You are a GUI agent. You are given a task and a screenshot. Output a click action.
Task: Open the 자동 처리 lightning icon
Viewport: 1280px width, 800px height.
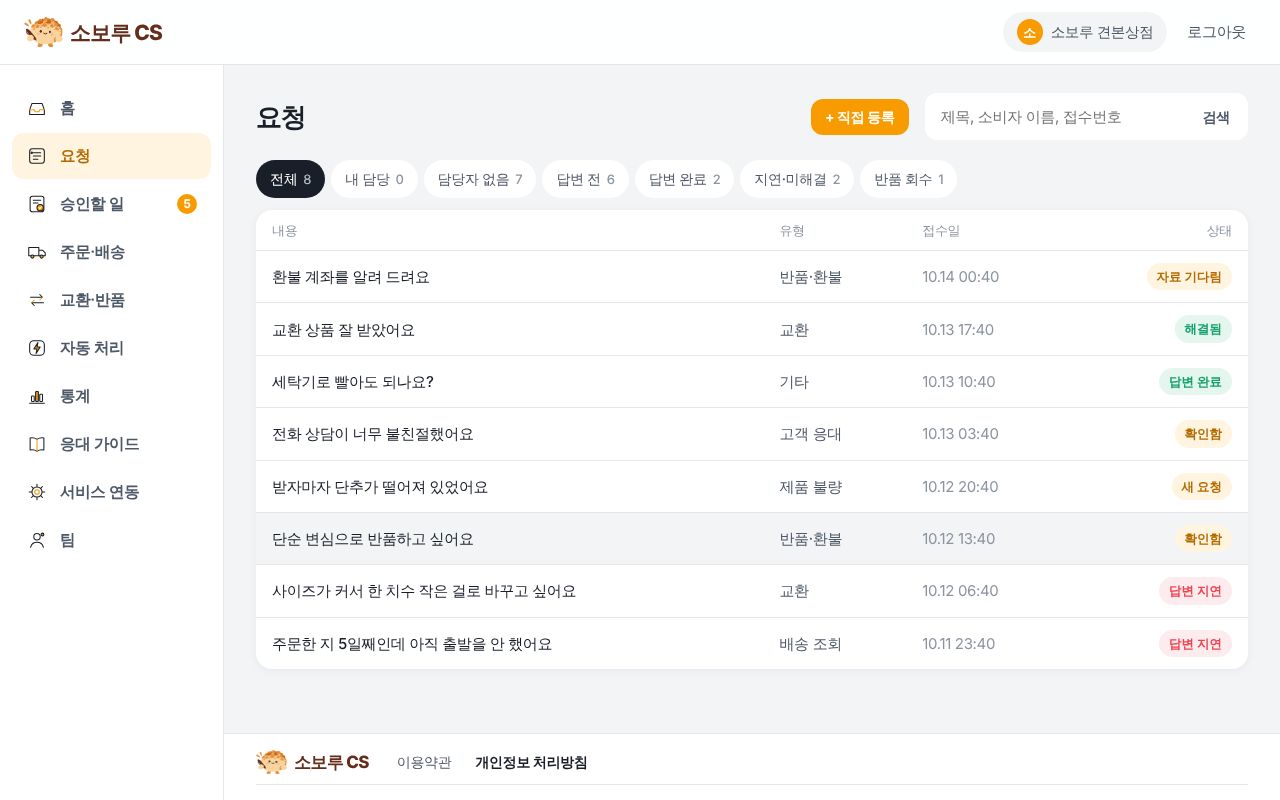click(37, 348)
